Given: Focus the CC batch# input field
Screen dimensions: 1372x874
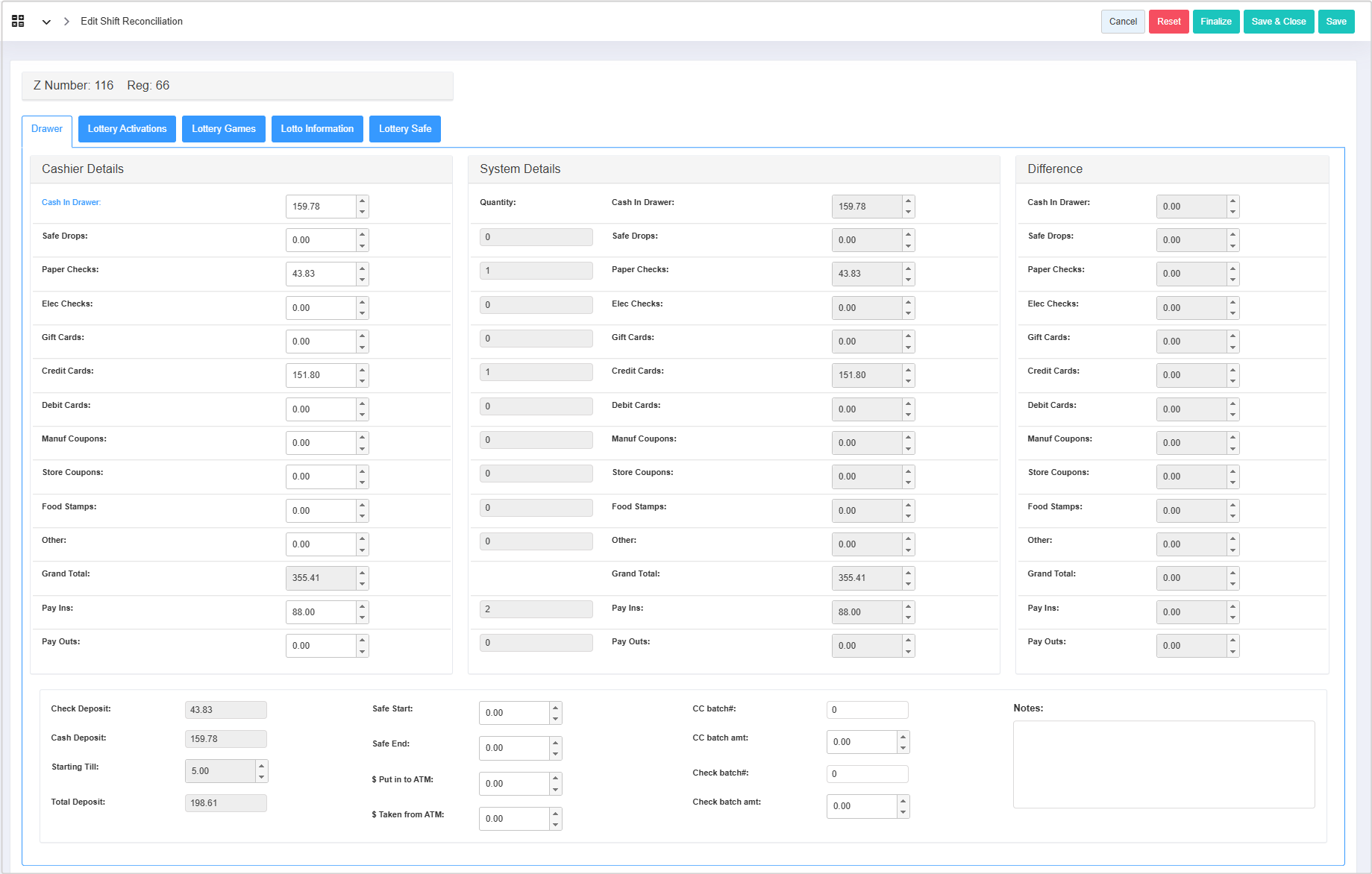Looking at the screenshot, I should point(867,710).
